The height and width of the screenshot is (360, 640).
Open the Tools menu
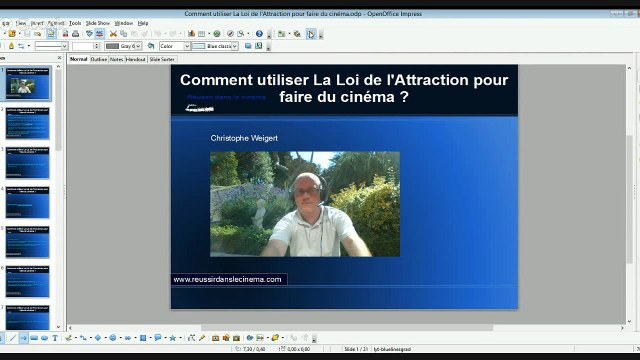coord(75,23)
